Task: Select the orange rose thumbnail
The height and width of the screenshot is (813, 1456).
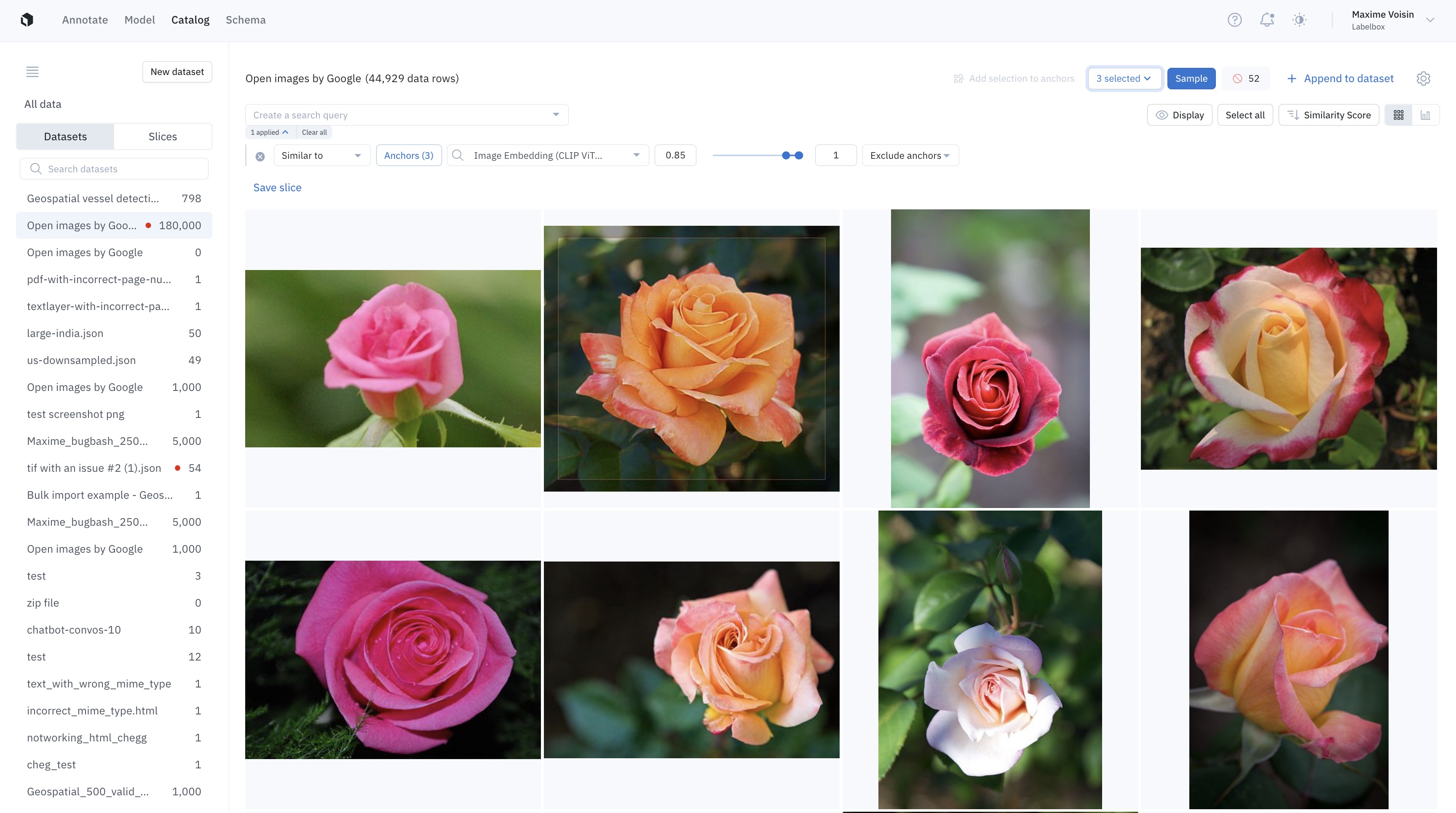Action: click(x=691, y=358)
